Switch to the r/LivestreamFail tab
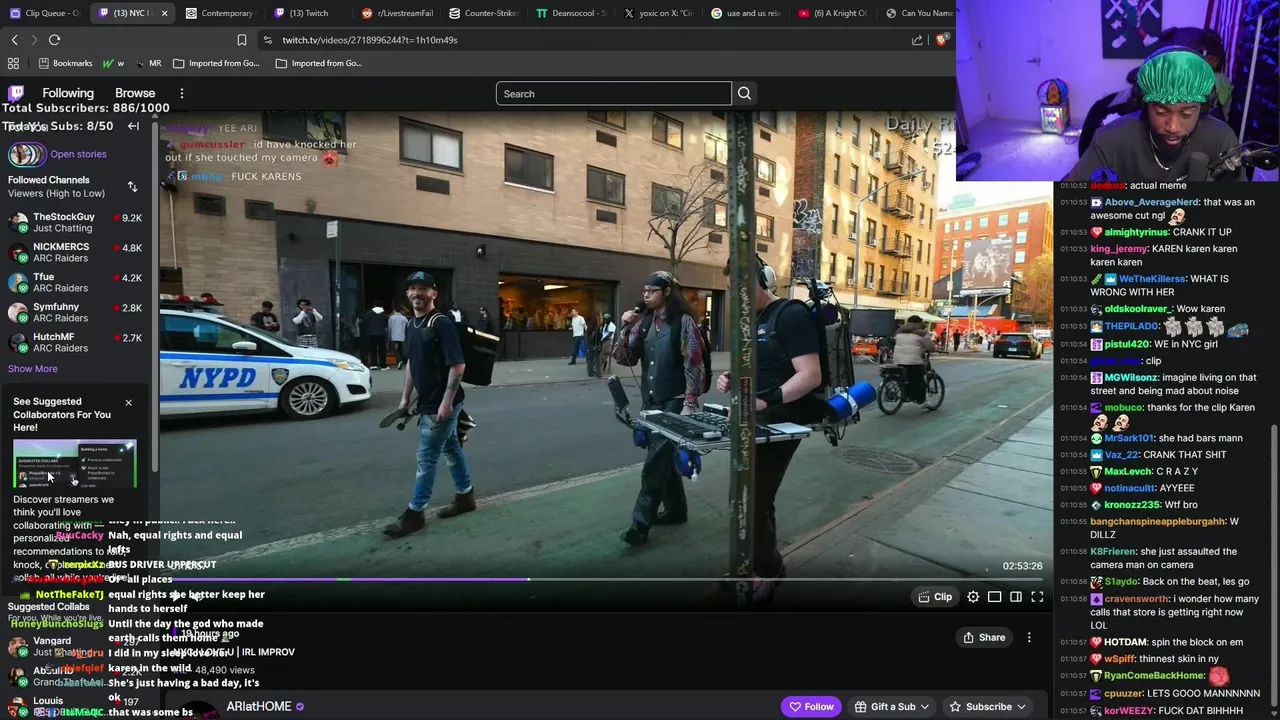Image resolution: width=1280 pixels, height=720 pixels. [x=396, y=13]
